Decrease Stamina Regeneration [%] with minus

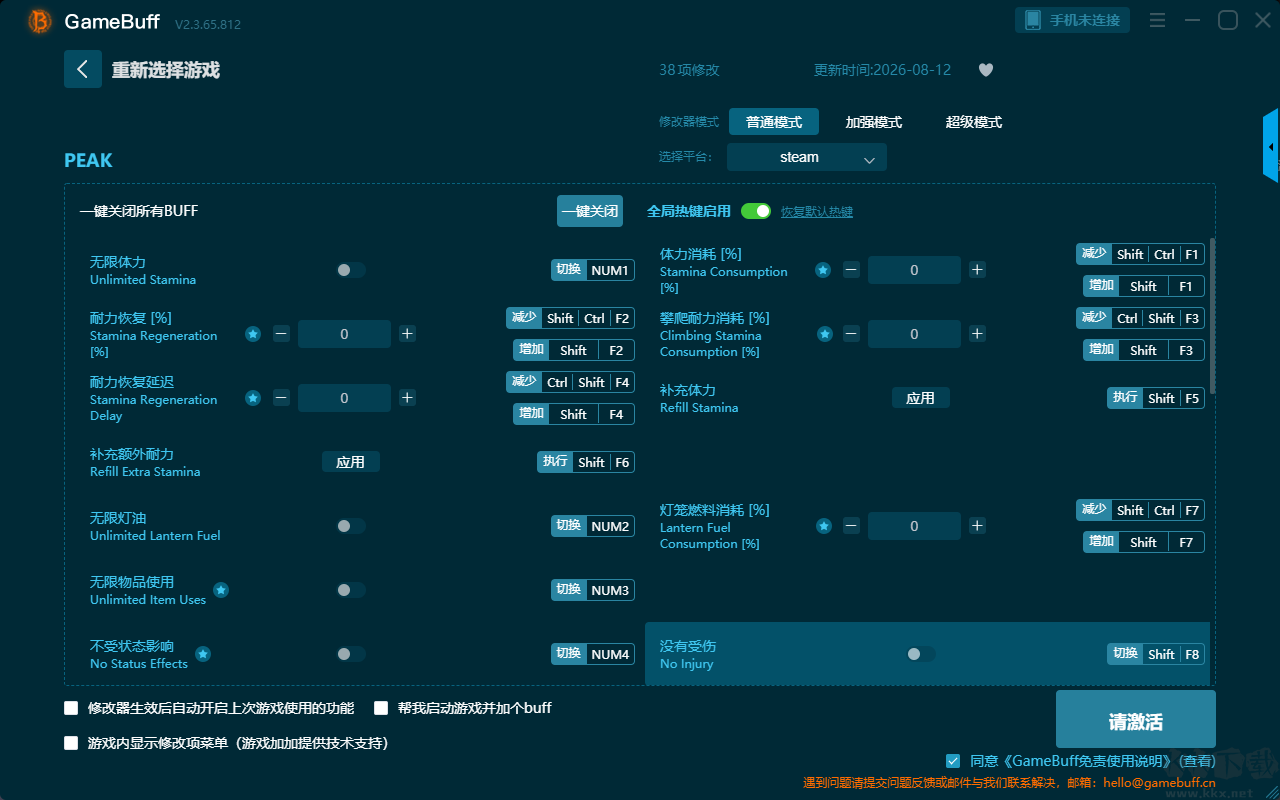click(x=281, y=334)
